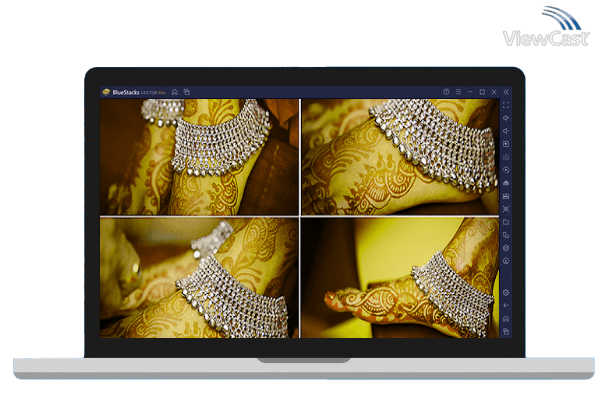The image size is (602, 414).
Task: Open settings gear in sidebar
Action: pos(506,293)
